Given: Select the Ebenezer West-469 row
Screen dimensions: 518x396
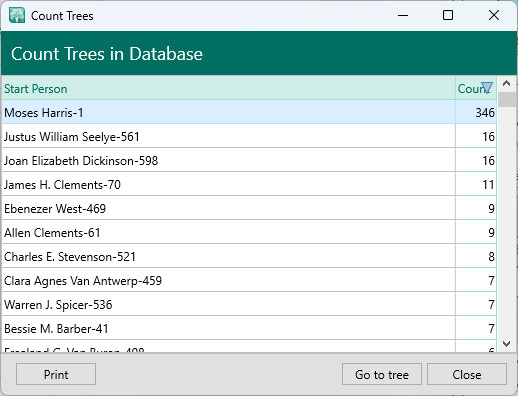Looking at the screenshot, I should pyautogui.click(x=249, y=208).
